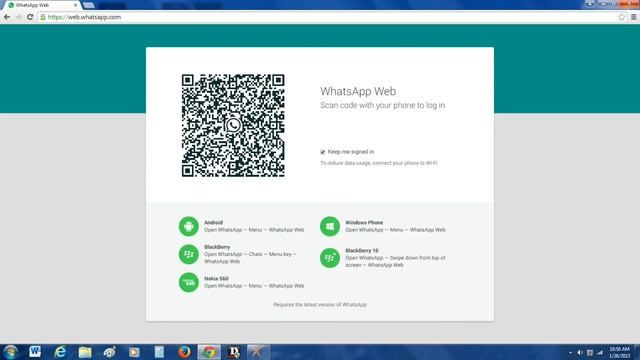Click the clock showing 10:50 AM
Viewport: 640px width, 360px height.
pos(620,352)
